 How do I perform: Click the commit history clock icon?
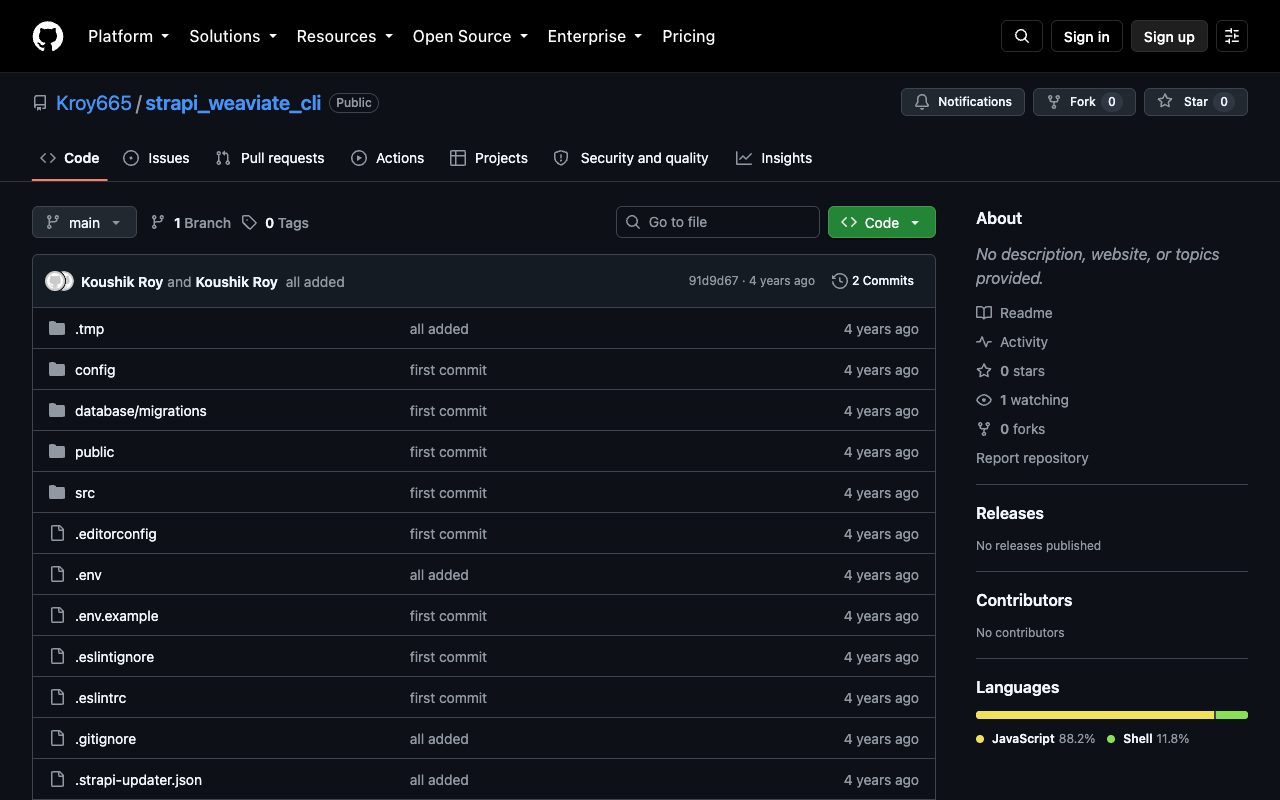pos(840,281)
